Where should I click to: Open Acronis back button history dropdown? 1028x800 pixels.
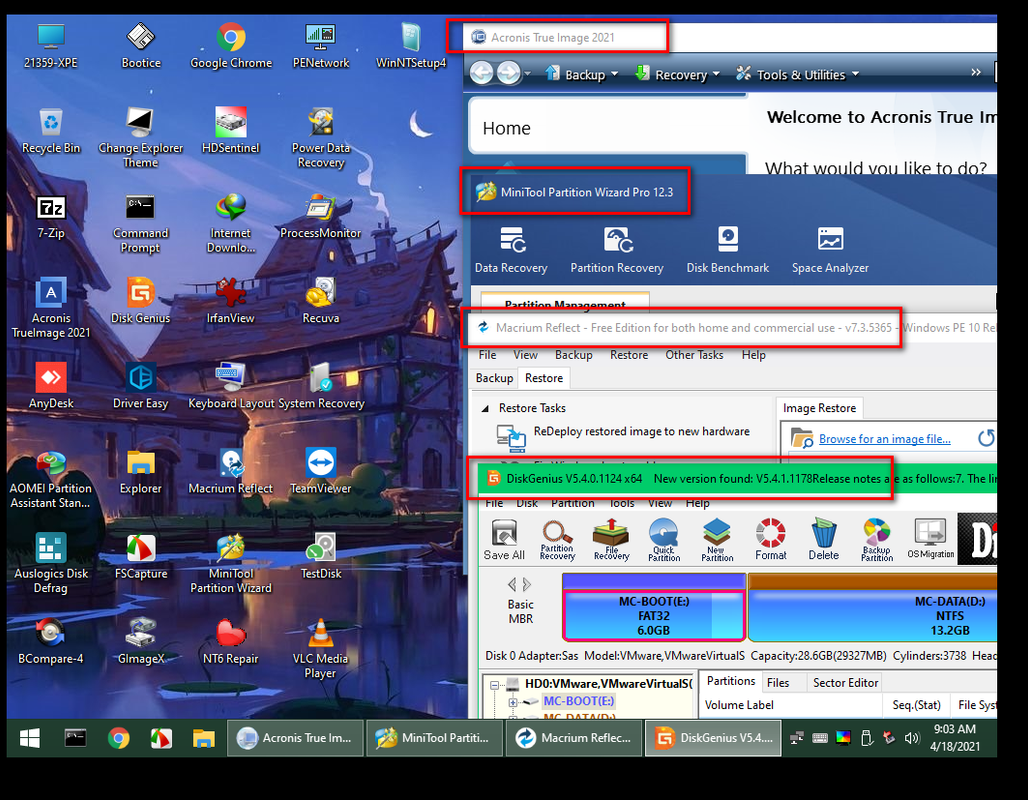[x=527, y=73]
